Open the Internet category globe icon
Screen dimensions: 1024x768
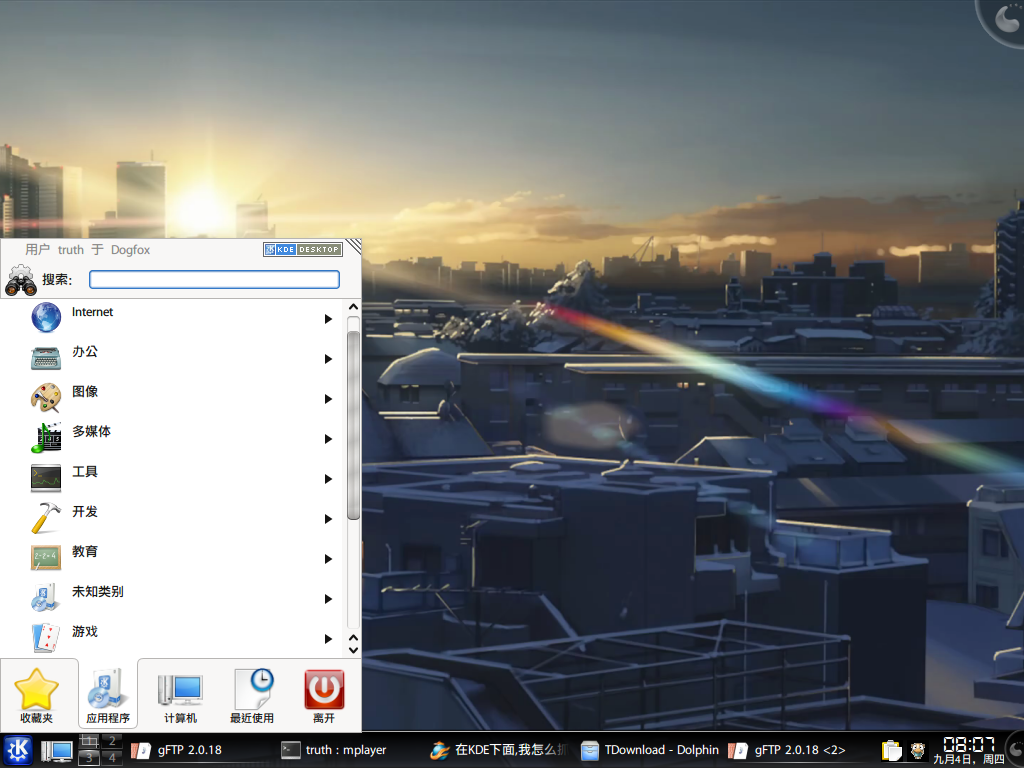(46, 317)
